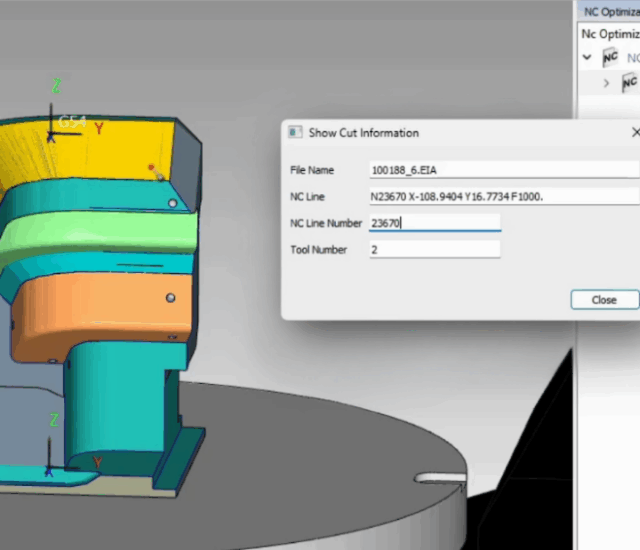This screenshot has height=550, width=640.
Task: Click the Show Cut Information dialog icon
Action: click(x=294, y=133)
